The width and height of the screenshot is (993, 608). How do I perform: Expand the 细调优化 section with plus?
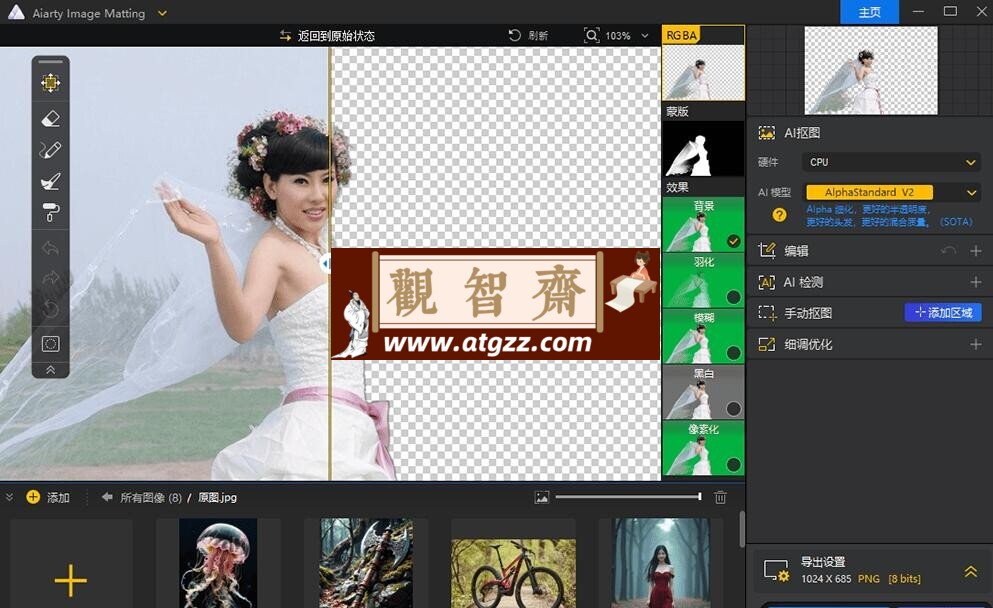coord(975,344)
